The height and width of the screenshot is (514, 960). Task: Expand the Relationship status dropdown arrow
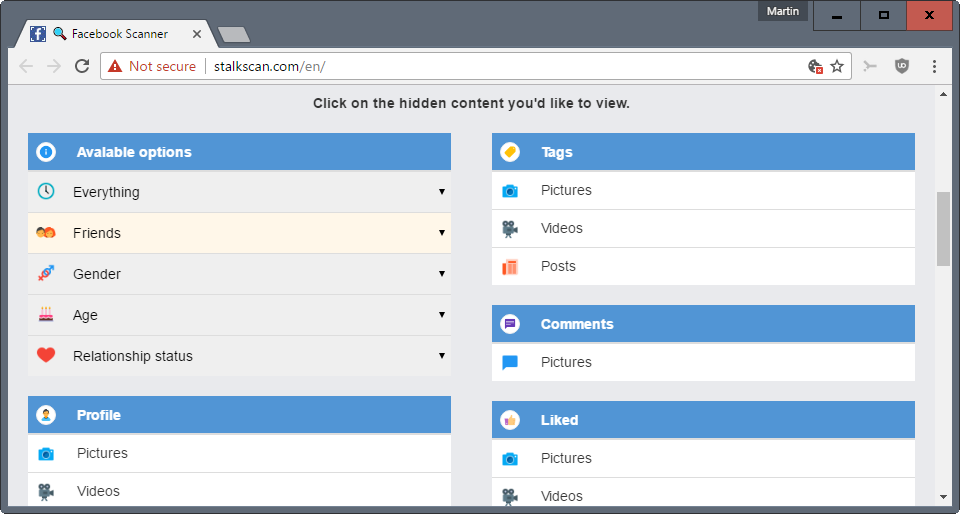[x=441, y=356]
